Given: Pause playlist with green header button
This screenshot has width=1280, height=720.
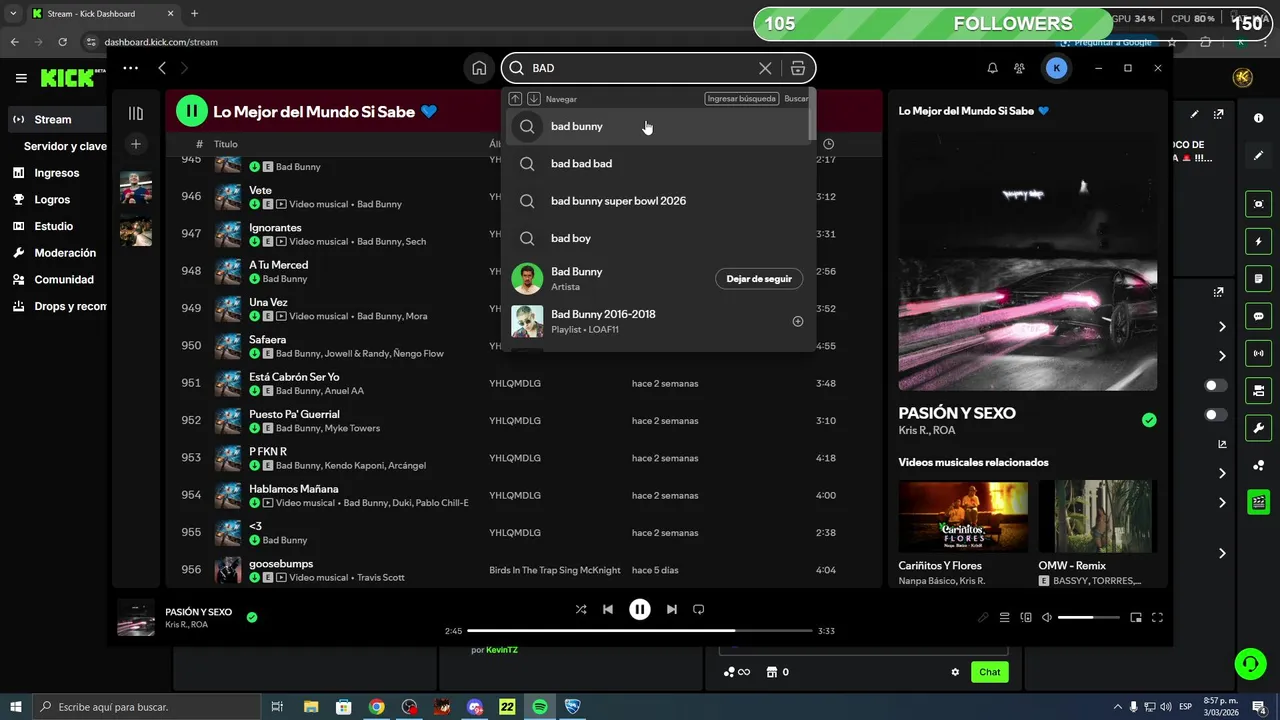Looking at the screenshot, I should click(192, 111).
